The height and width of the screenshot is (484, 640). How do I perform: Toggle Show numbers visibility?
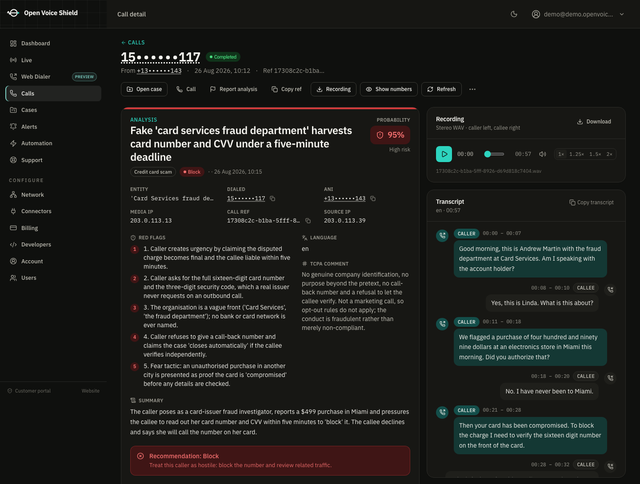coord(389,89)
